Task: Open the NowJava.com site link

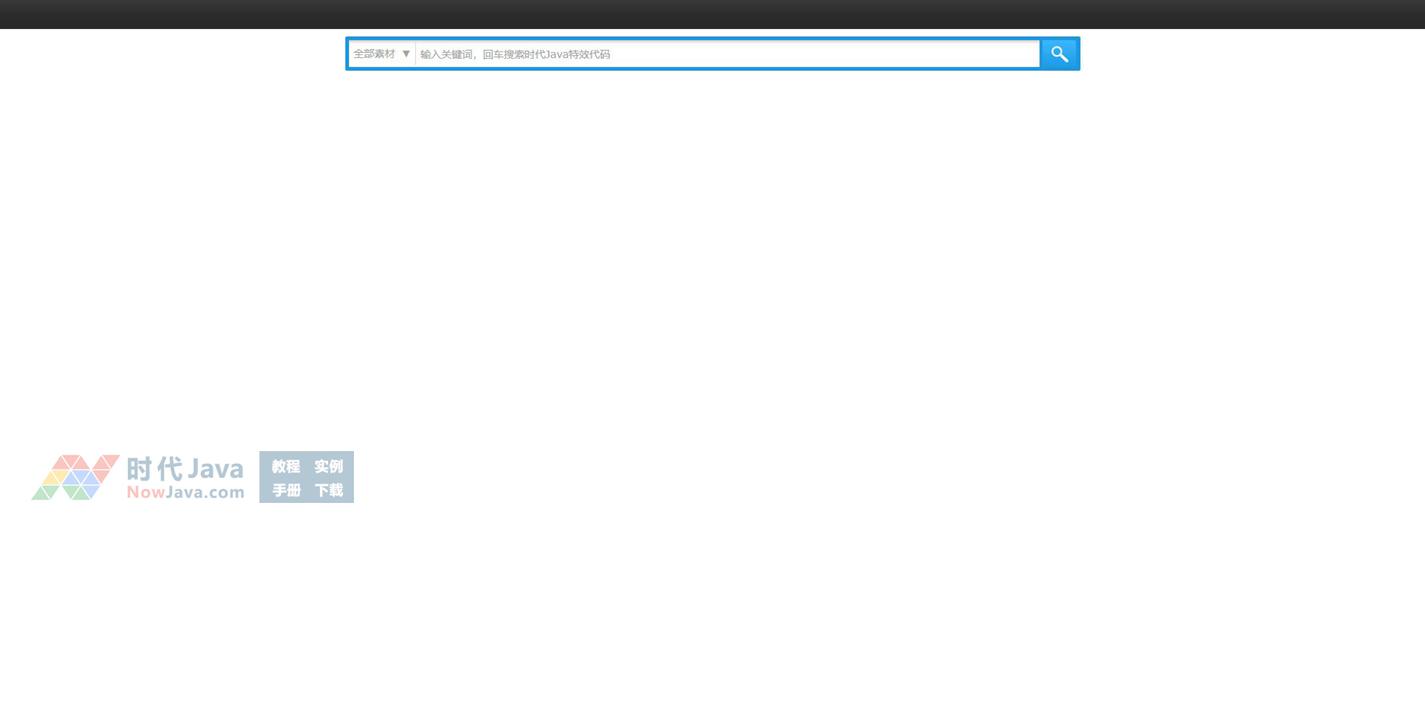Action: (185, 492)
